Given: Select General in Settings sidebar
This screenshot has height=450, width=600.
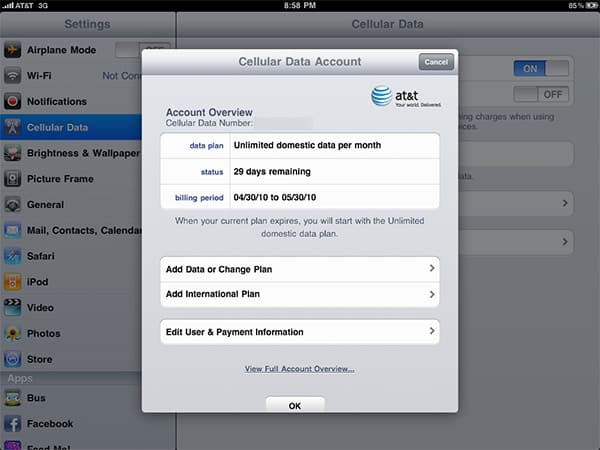Looking at the screenshot, I should coord(46,205).
